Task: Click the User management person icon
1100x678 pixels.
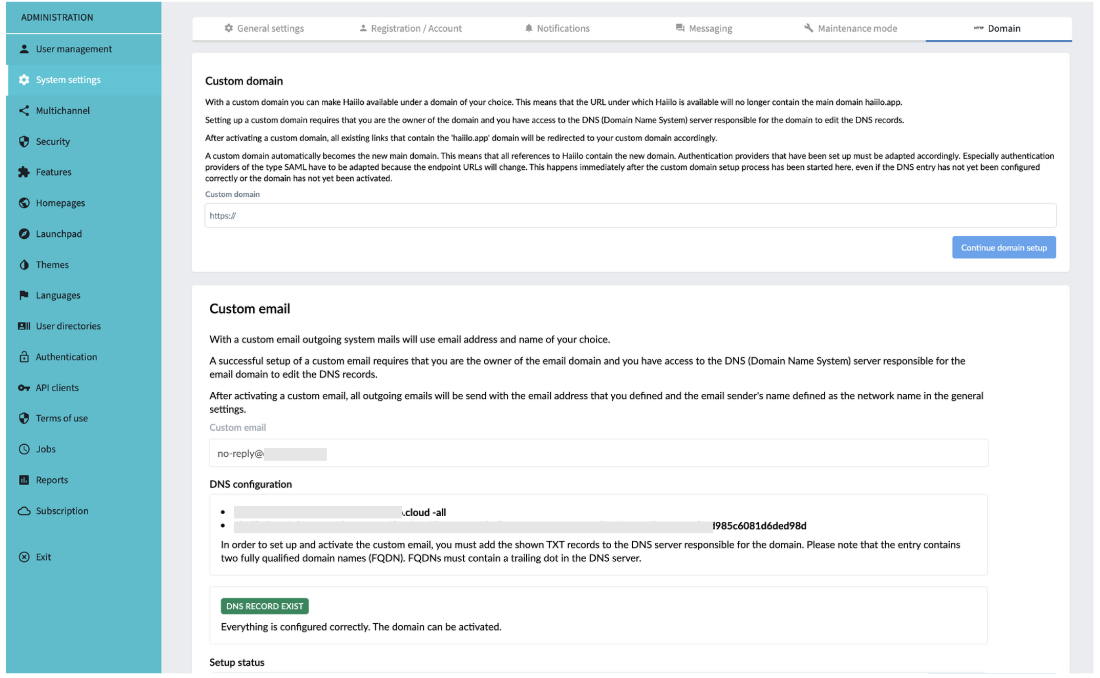Action: point(24,49)
